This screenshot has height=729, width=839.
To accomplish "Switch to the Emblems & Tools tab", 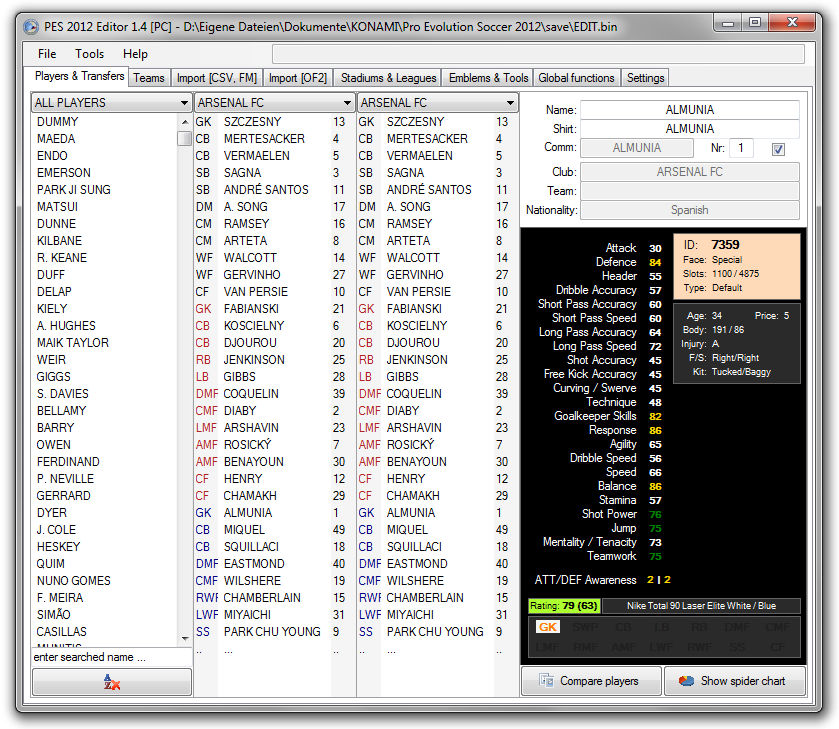I will pos(488,78).
